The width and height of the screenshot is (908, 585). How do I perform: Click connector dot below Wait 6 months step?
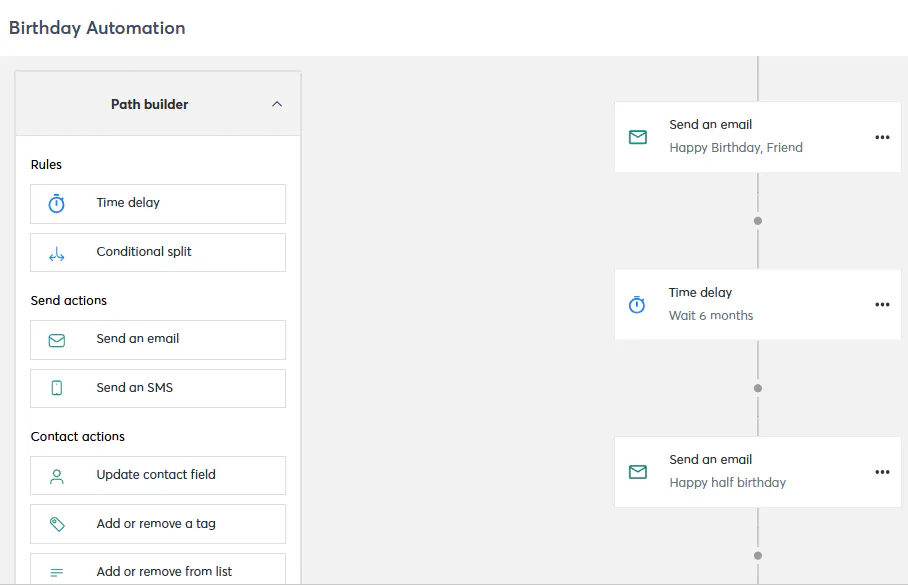(758, 388)
